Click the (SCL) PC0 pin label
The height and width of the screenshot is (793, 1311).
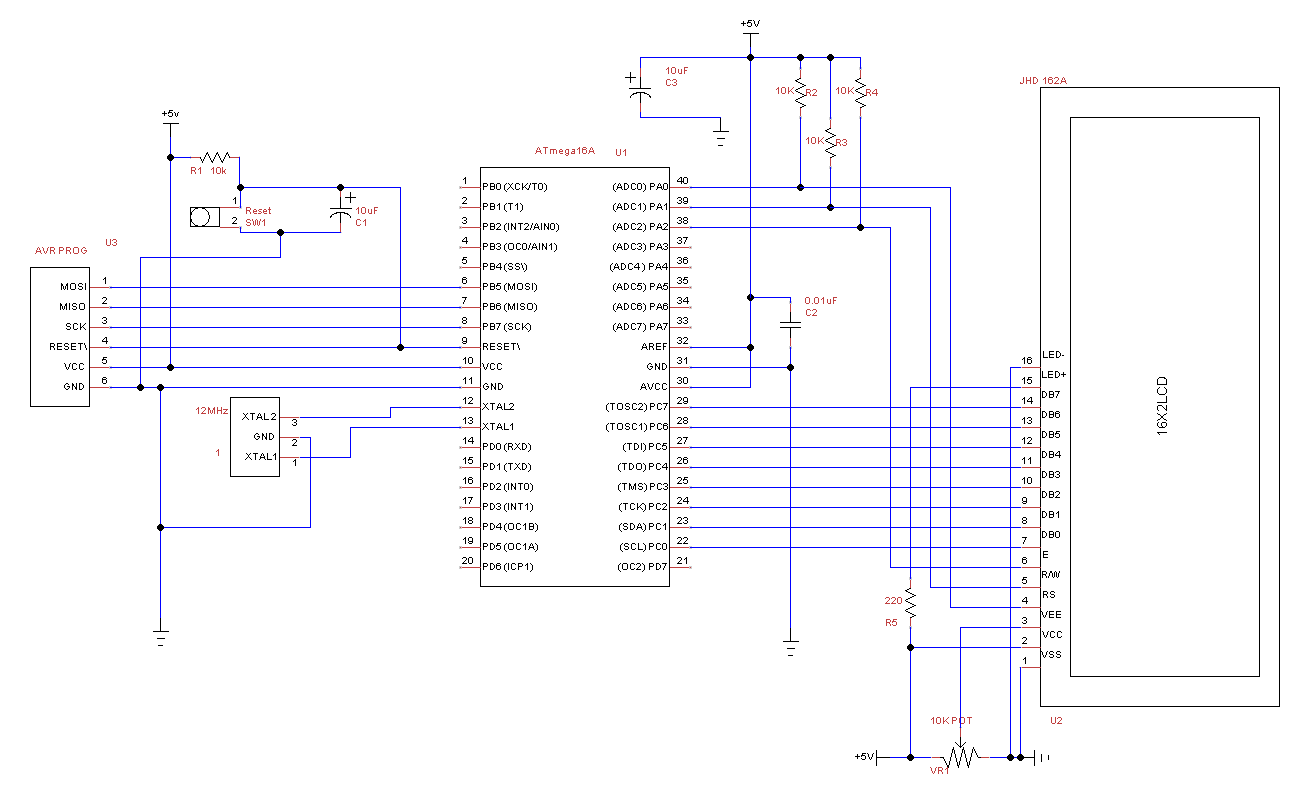pyautogui.click(x=642, y=547)
